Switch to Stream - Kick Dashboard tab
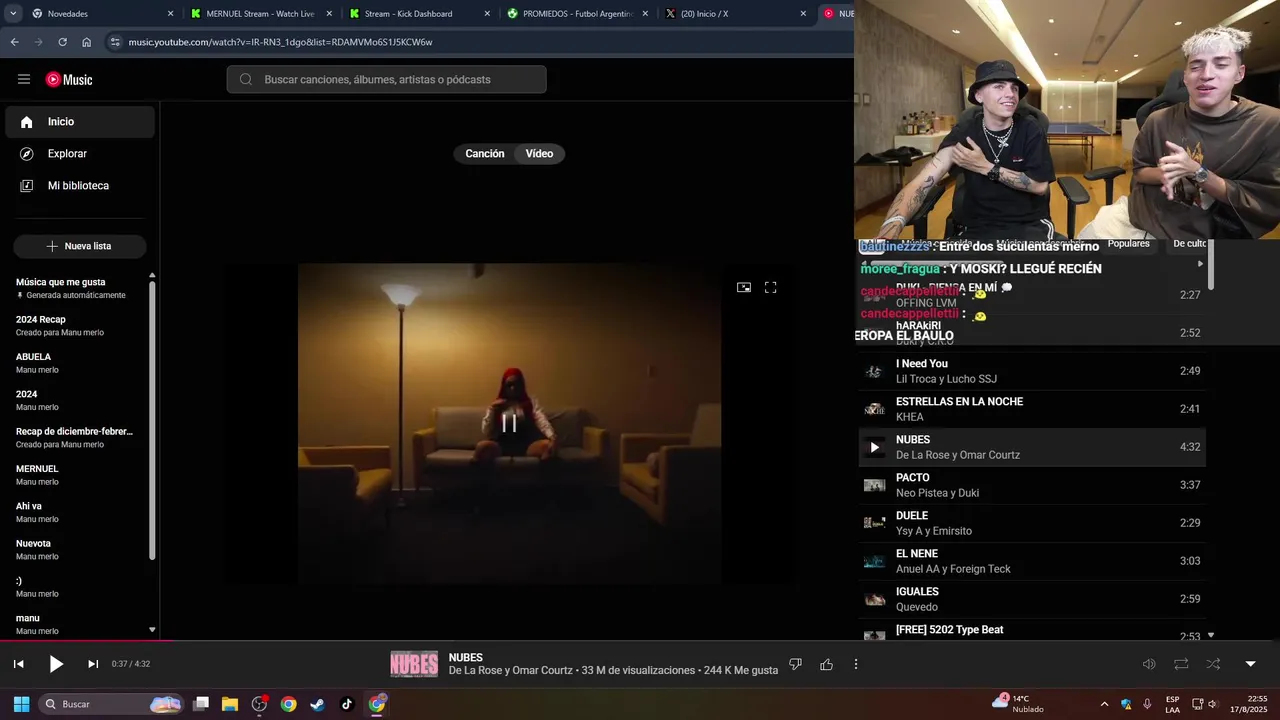The height and width of the screenshot is (720, 1280). [x=420, y=14]
